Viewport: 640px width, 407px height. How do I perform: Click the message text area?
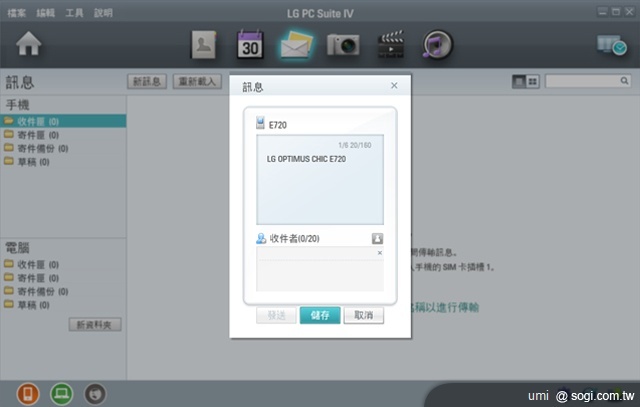[x=320, y=180]
